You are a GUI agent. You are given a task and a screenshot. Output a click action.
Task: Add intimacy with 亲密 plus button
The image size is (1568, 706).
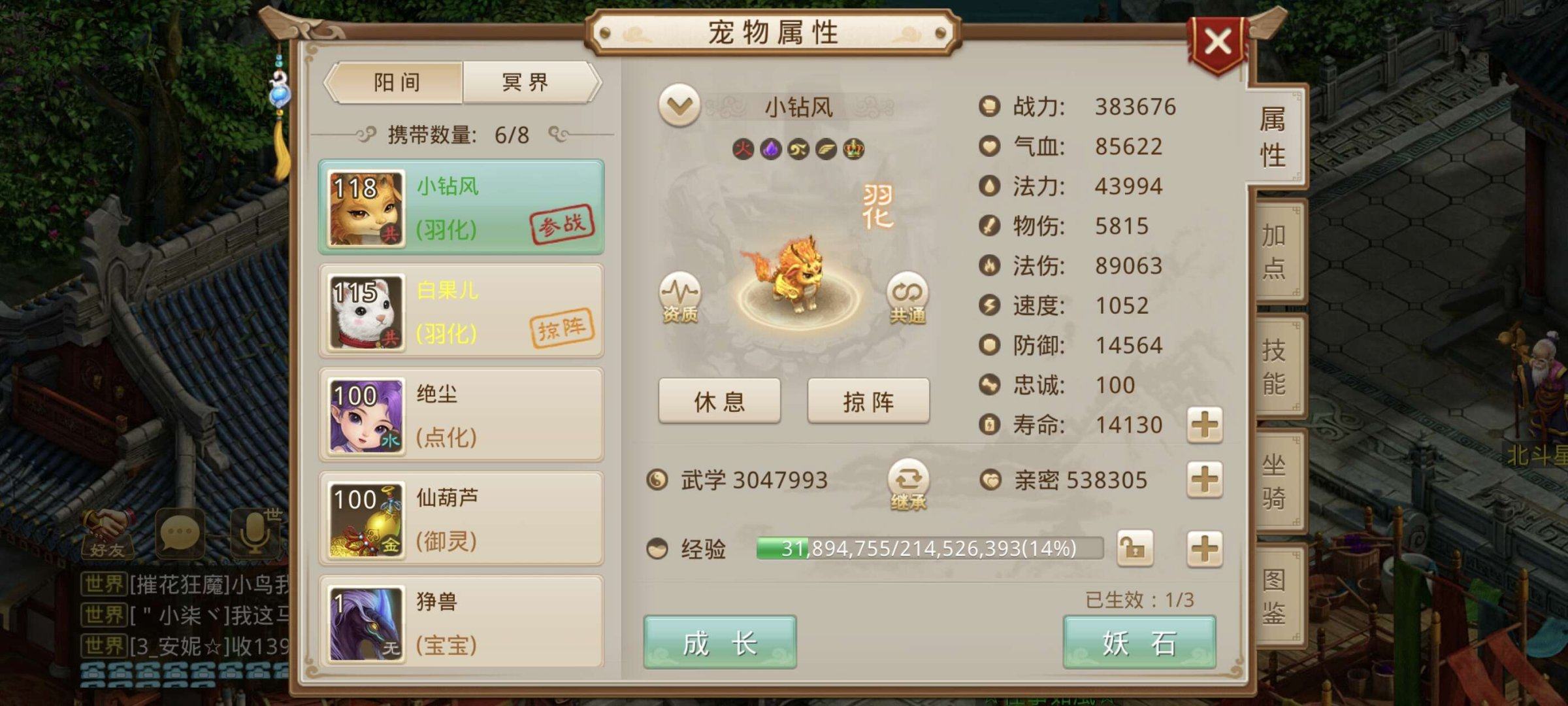pyautogui.click(x=1205, y=479)
